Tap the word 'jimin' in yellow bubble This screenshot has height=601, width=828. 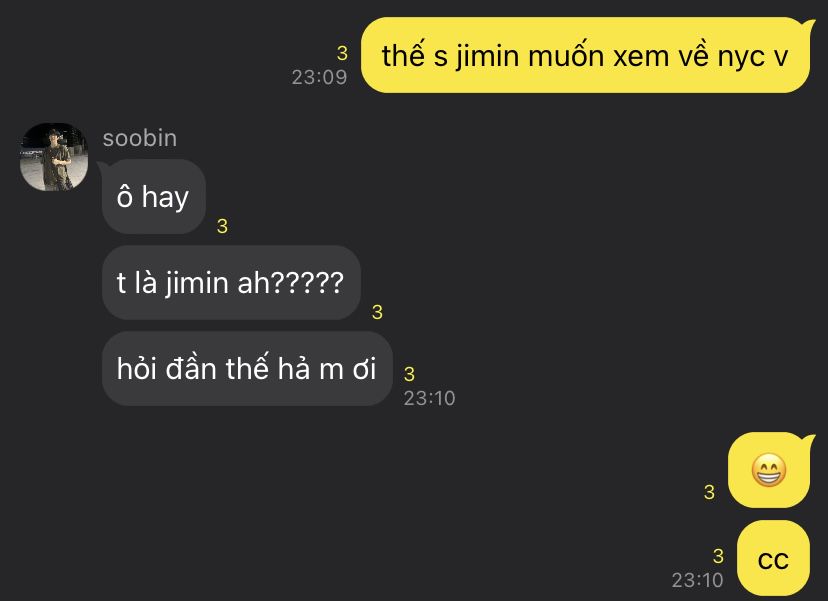488,57
